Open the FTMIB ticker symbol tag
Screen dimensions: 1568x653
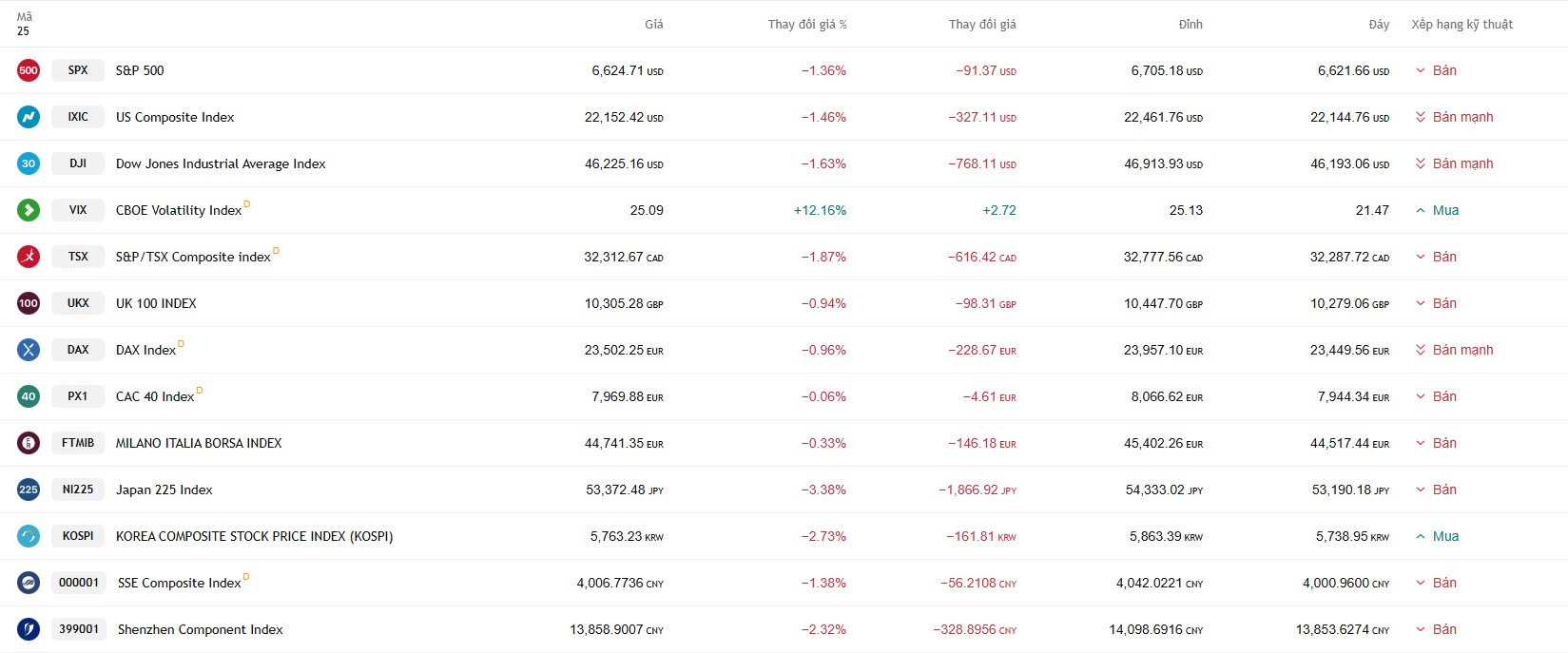[x=78, y=443]
